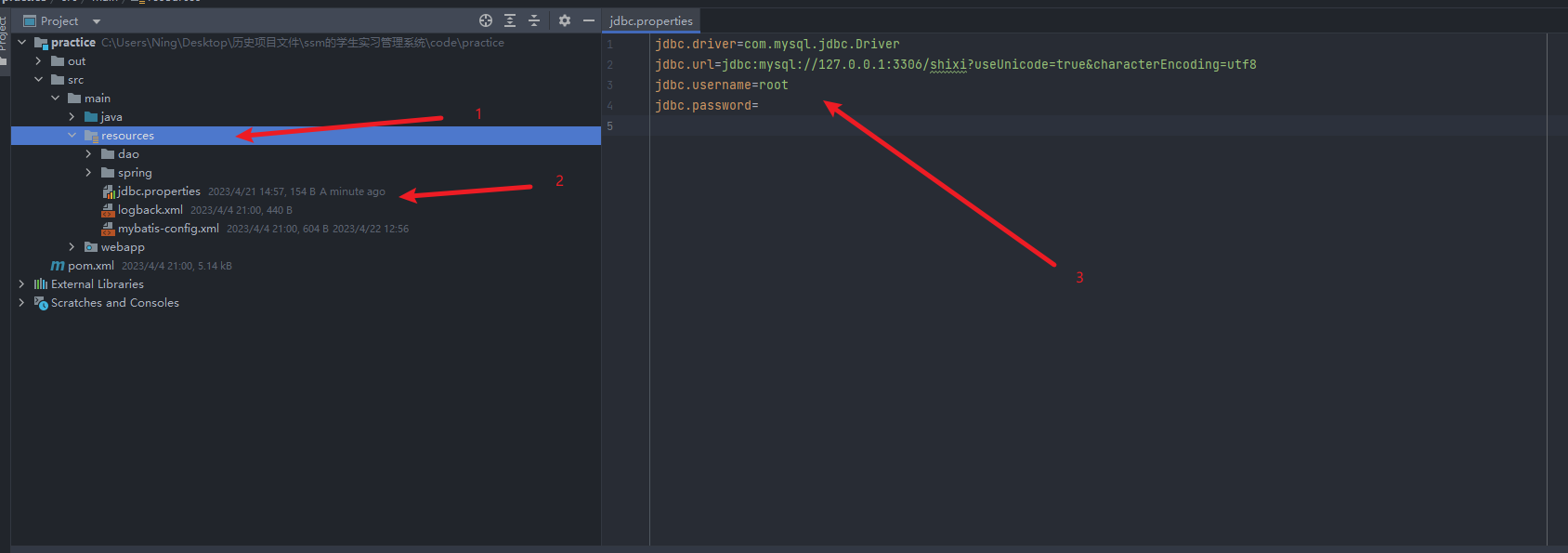Viewport: 1568px width, 553px height.
Task: Click the Select Opened File locate icon
Action: [485, 20]
